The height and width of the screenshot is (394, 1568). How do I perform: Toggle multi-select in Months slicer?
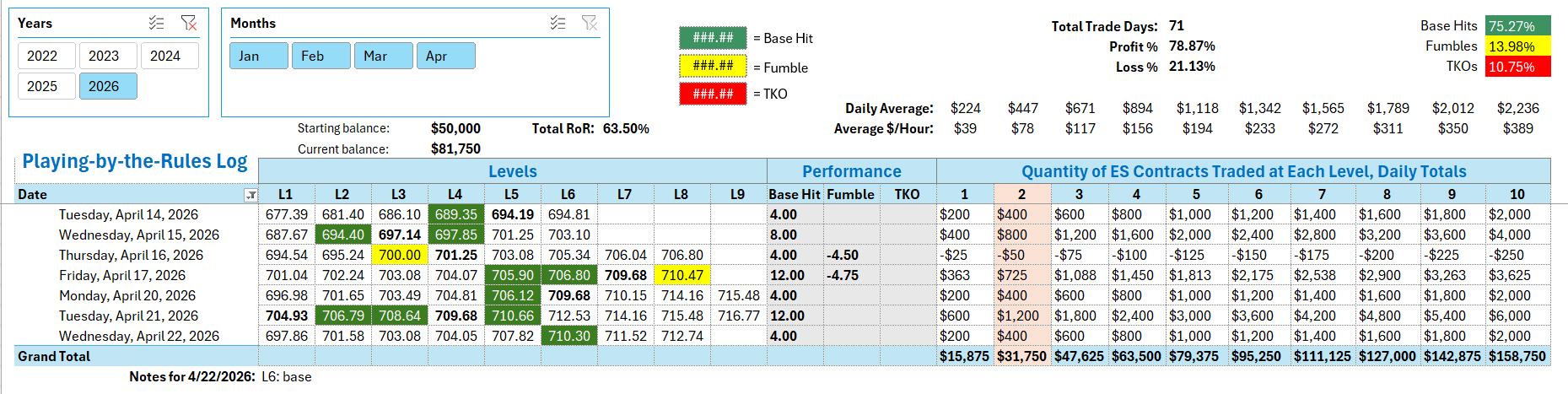(558, 23)
